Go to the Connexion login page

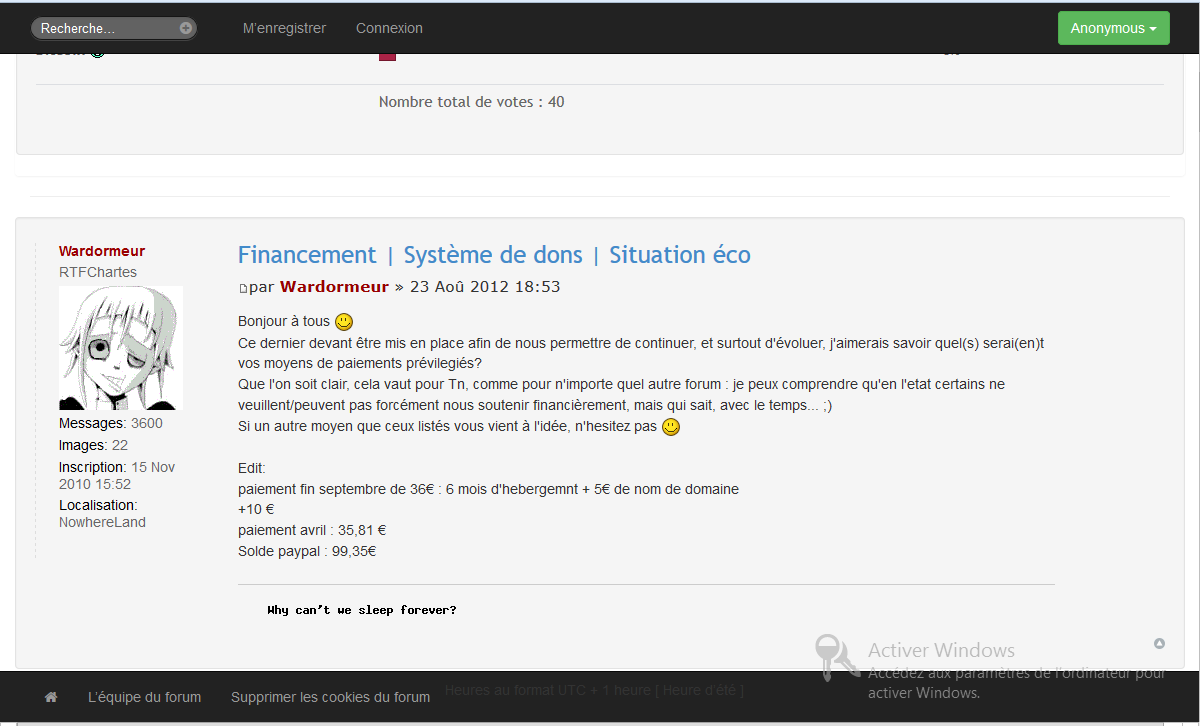389,29
